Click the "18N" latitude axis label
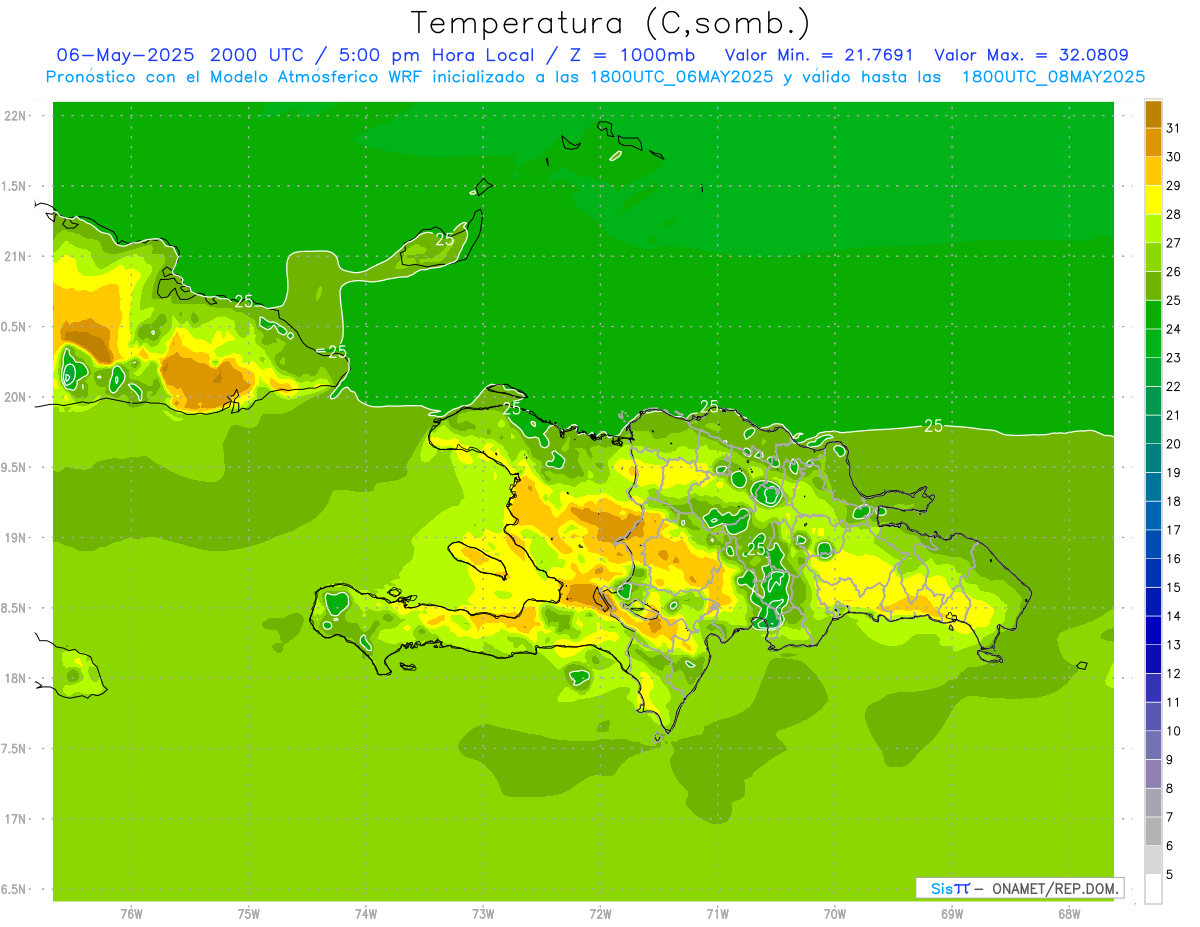 click(16, 678)
